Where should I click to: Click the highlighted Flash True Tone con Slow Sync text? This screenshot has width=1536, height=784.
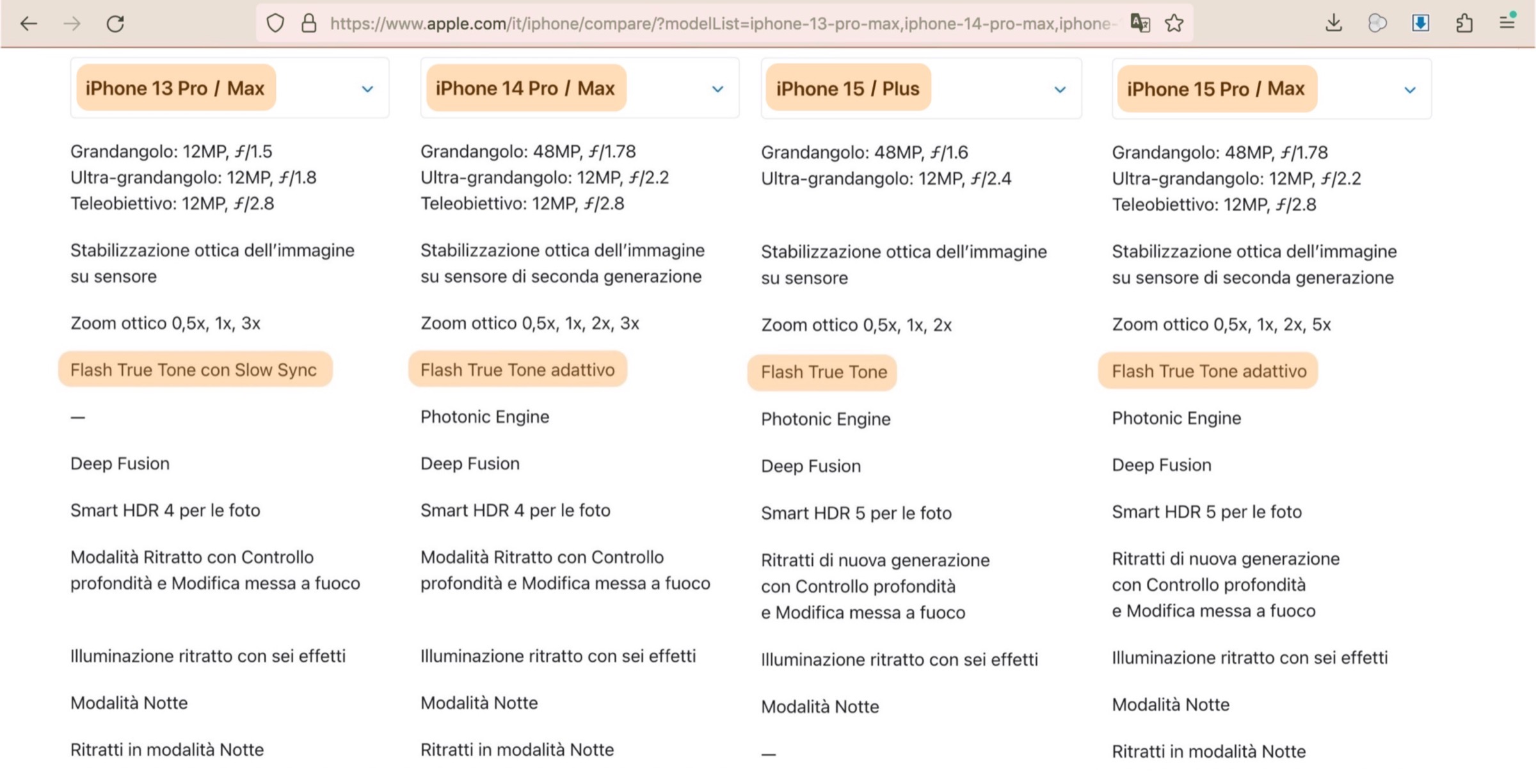[193, 370]
